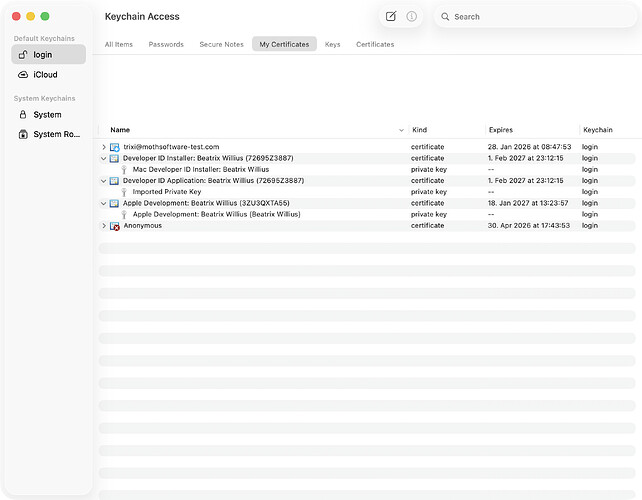Click the Keychain Access window title
Screen dimensions: 642x500
[142, 16]
